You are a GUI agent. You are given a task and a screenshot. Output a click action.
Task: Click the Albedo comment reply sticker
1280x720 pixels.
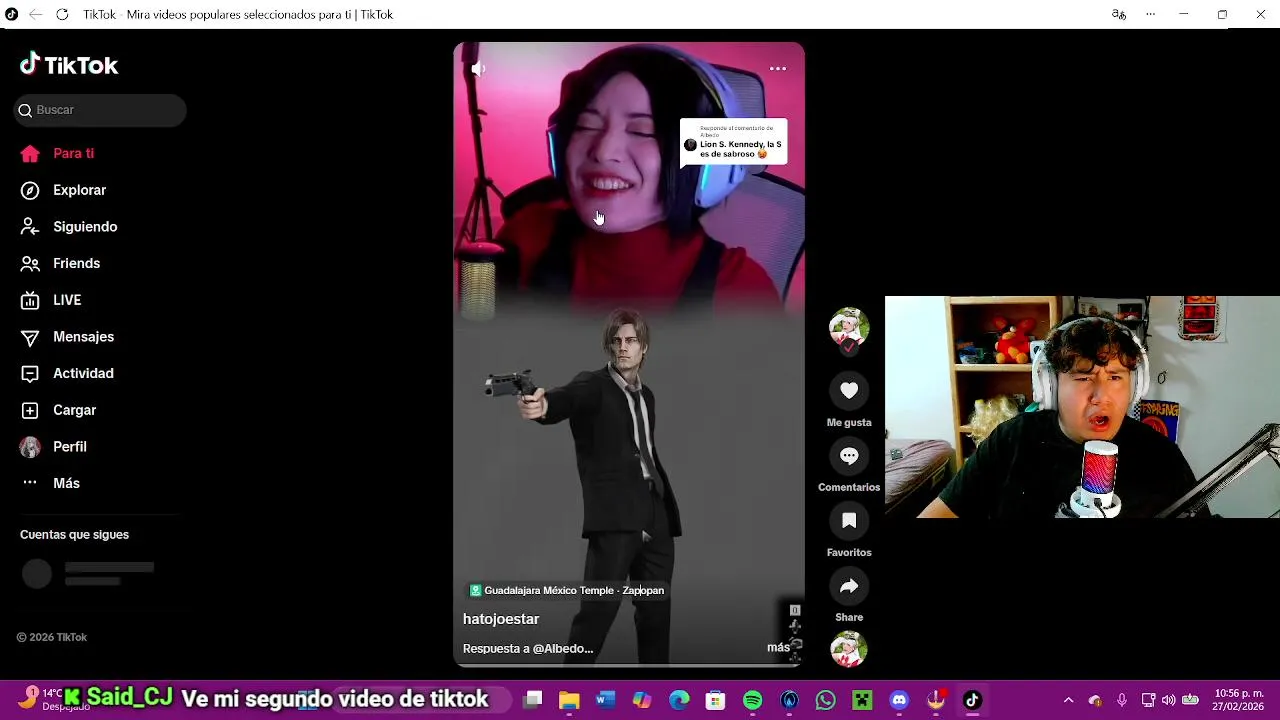[733, 143]
